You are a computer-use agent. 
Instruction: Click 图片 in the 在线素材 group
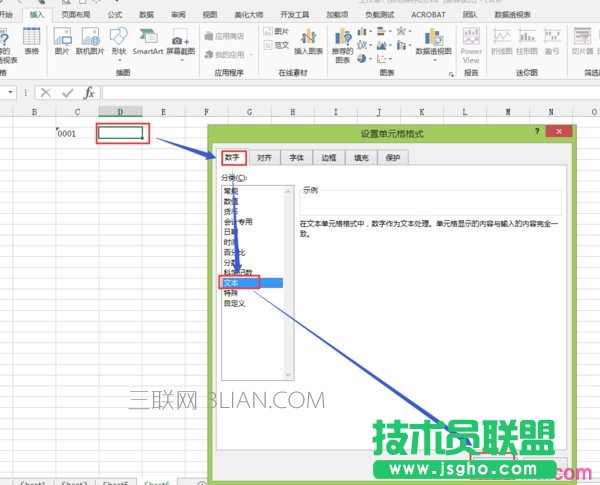tap(276, 31)
